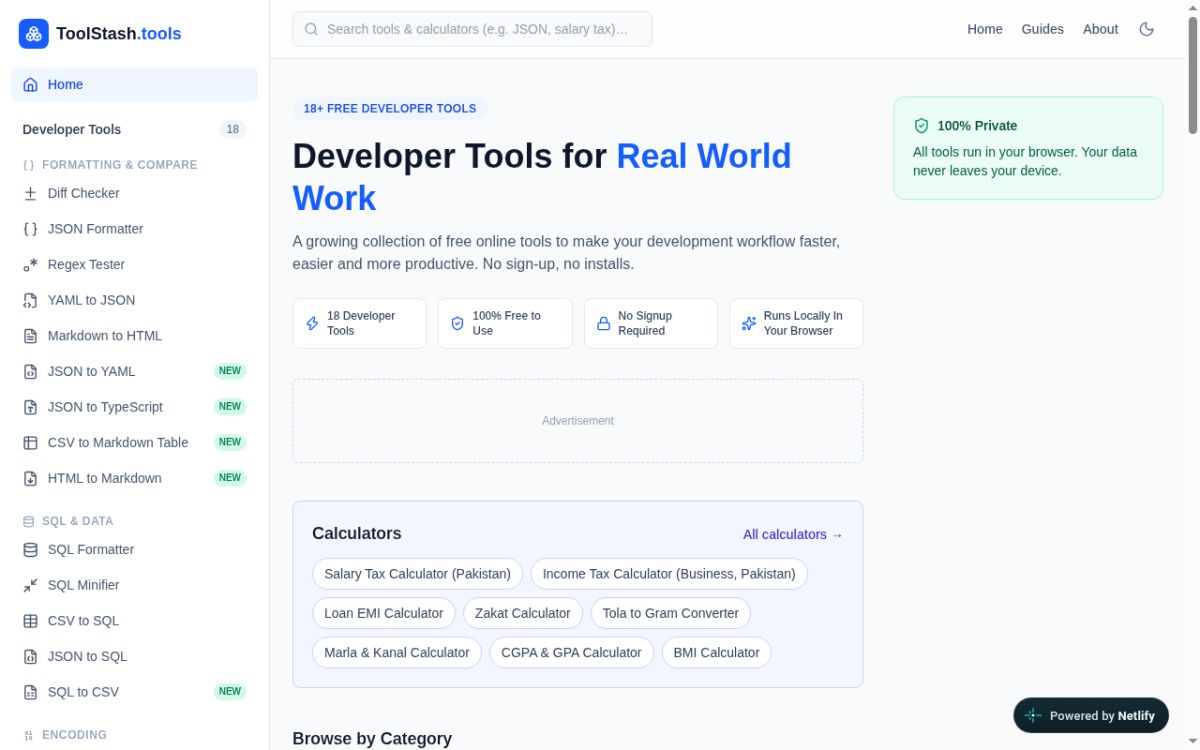Screen dimensions: 1200x750
Task: Click the NEW badge beside HTML to Markdown
Action: [230, 478]
